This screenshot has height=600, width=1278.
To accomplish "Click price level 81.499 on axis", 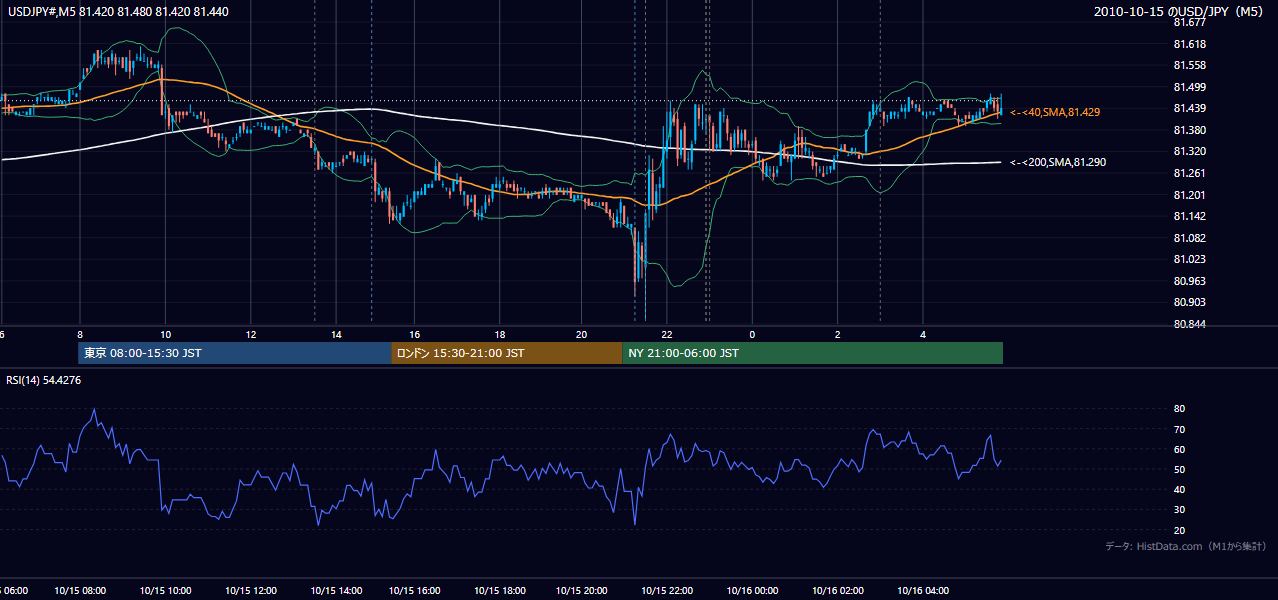I will click(1190, 87).
